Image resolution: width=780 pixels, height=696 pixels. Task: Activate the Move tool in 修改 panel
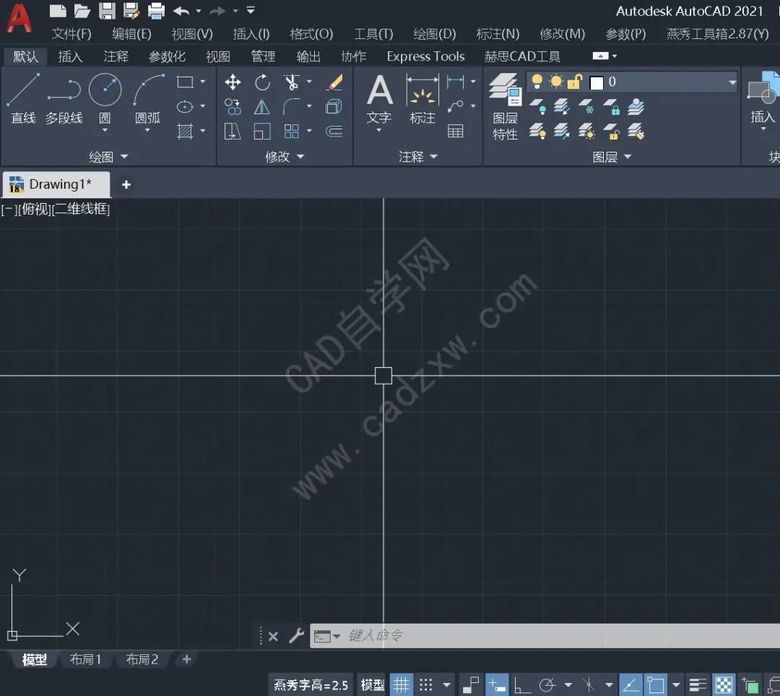pyautogui.click(x=233, y=82)
